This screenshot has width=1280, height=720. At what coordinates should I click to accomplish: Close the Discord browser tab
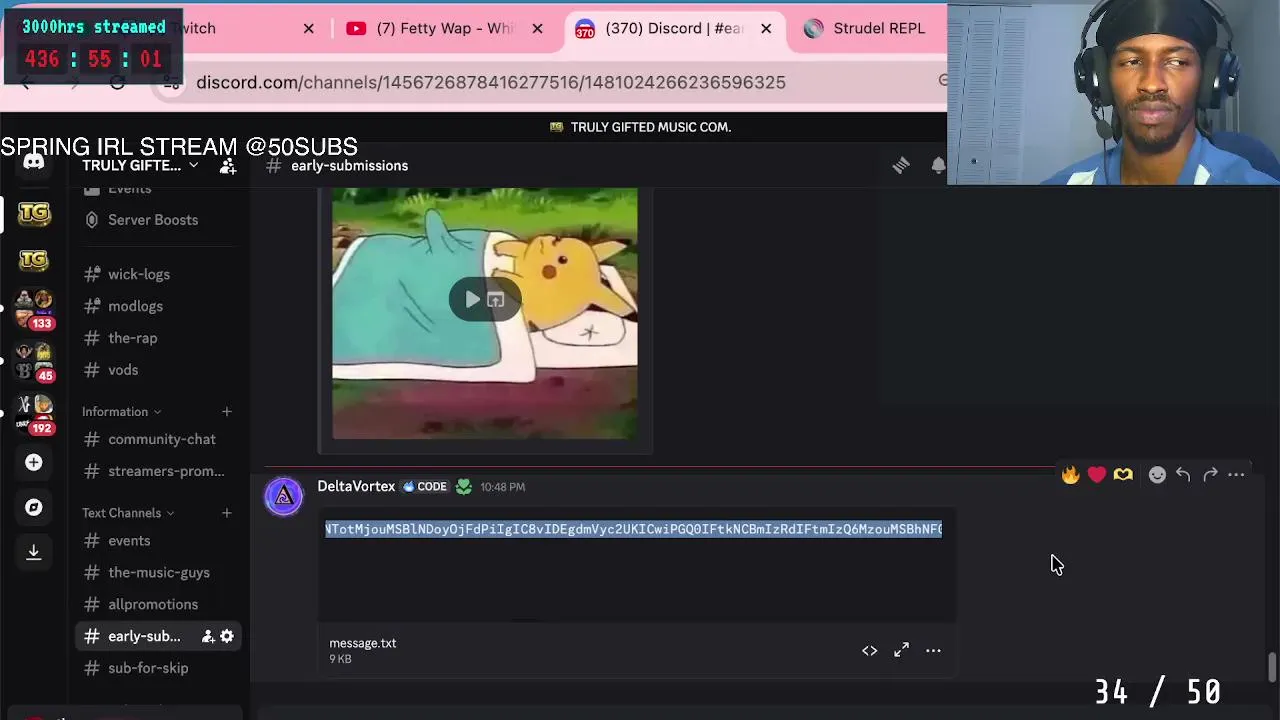(x=766, y=28)
